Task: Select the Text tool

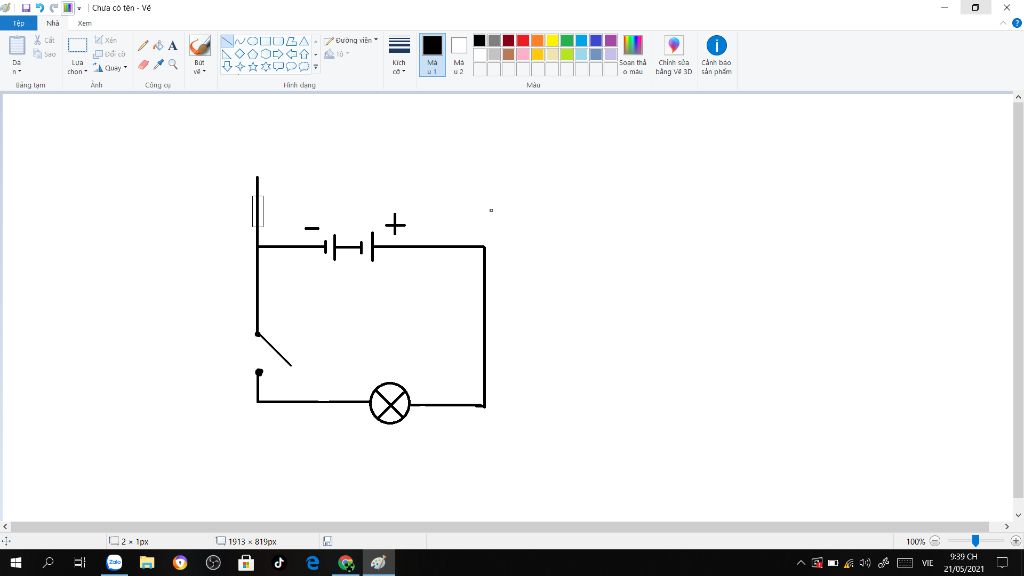Action: click(172, 46)
